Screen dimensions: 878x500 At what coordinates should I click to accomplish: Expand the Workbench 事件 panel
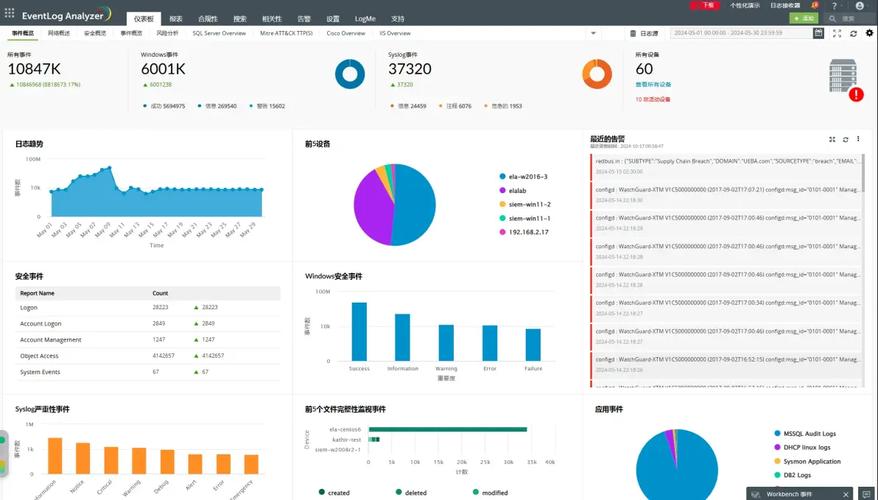click(795, 494)
